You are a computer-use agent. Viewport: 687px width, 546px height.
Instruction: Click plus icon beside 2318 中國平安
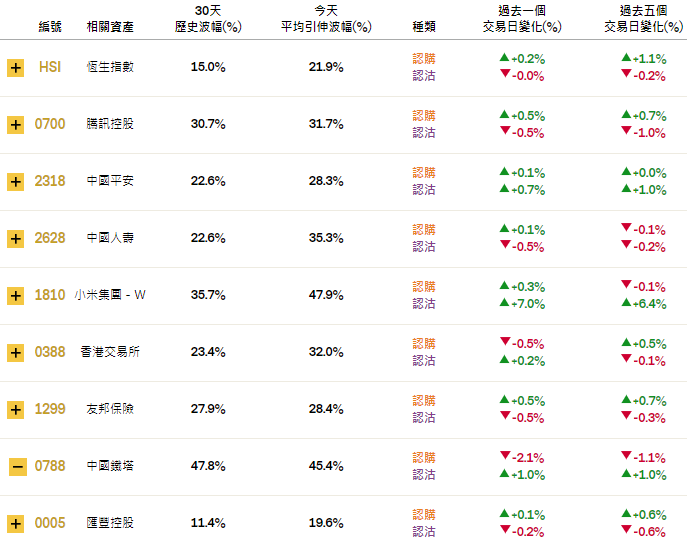tap(15, 182)
